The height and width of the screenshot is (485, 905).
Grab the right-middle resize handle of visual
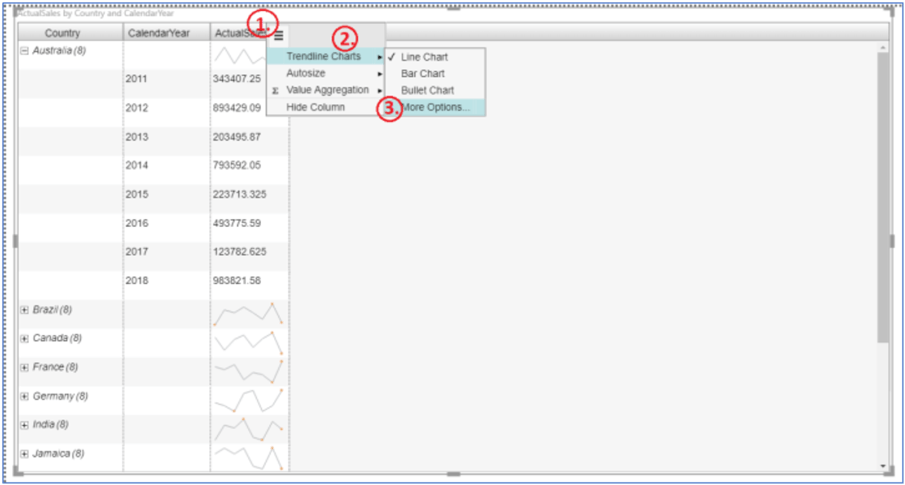point(892,241)
